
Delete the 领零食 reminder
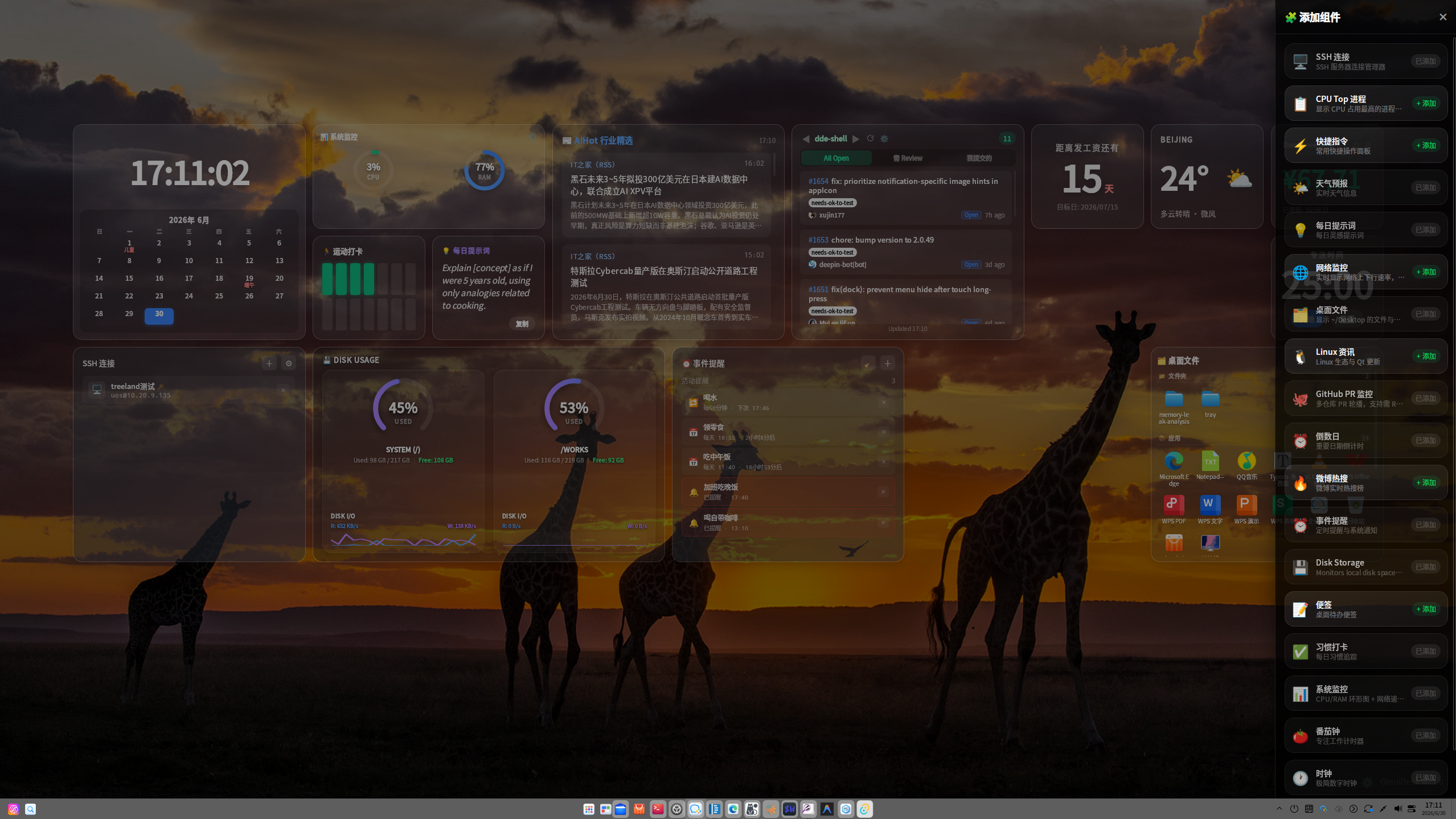point(884,432)
